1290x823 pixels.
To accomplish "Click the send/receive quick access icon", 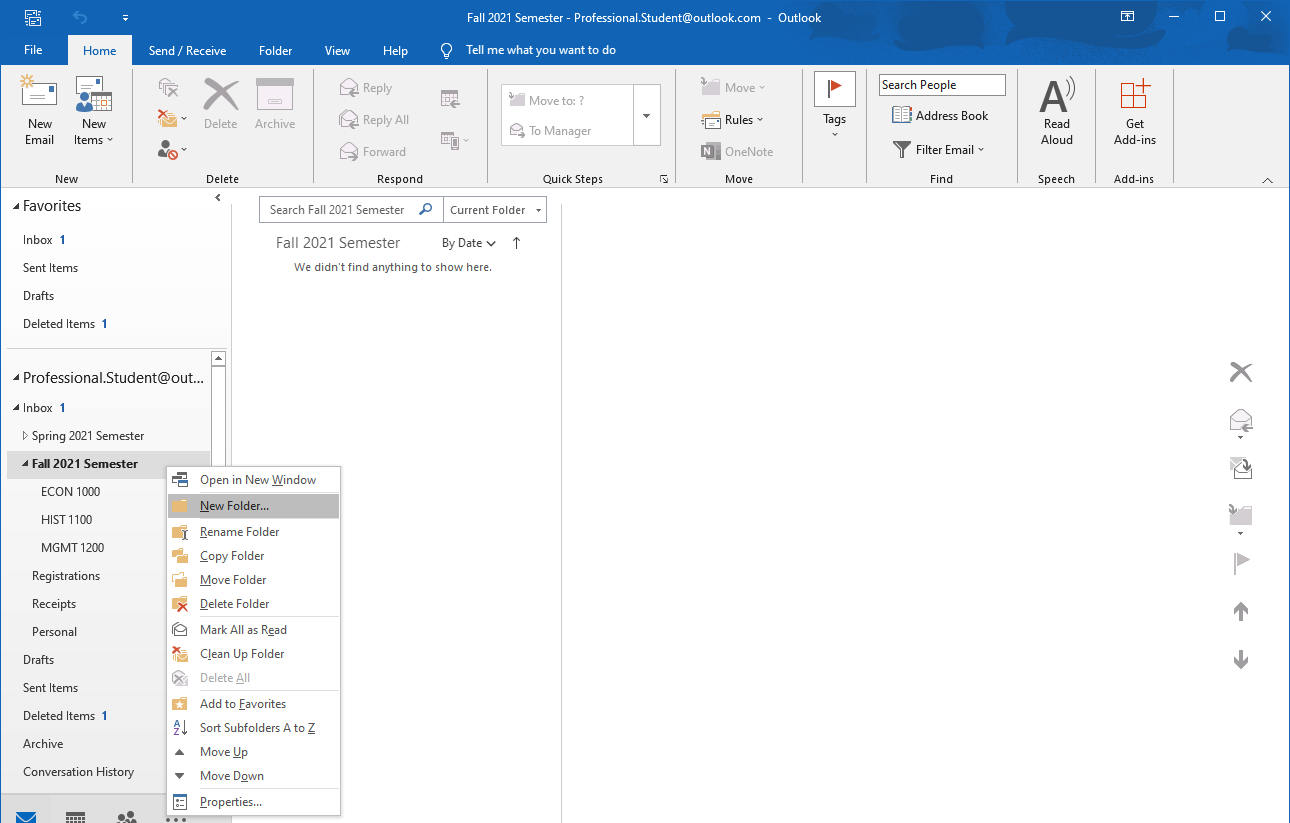I will 33,17.
